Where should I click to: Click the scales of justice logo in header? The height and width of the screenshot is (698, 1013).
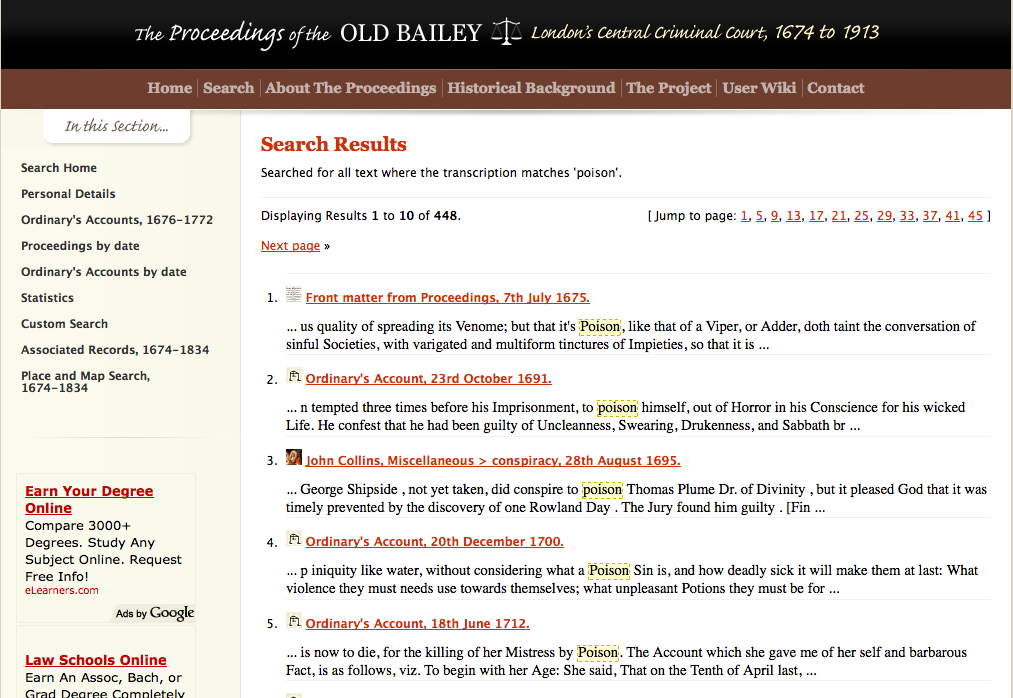pos(506,32)
